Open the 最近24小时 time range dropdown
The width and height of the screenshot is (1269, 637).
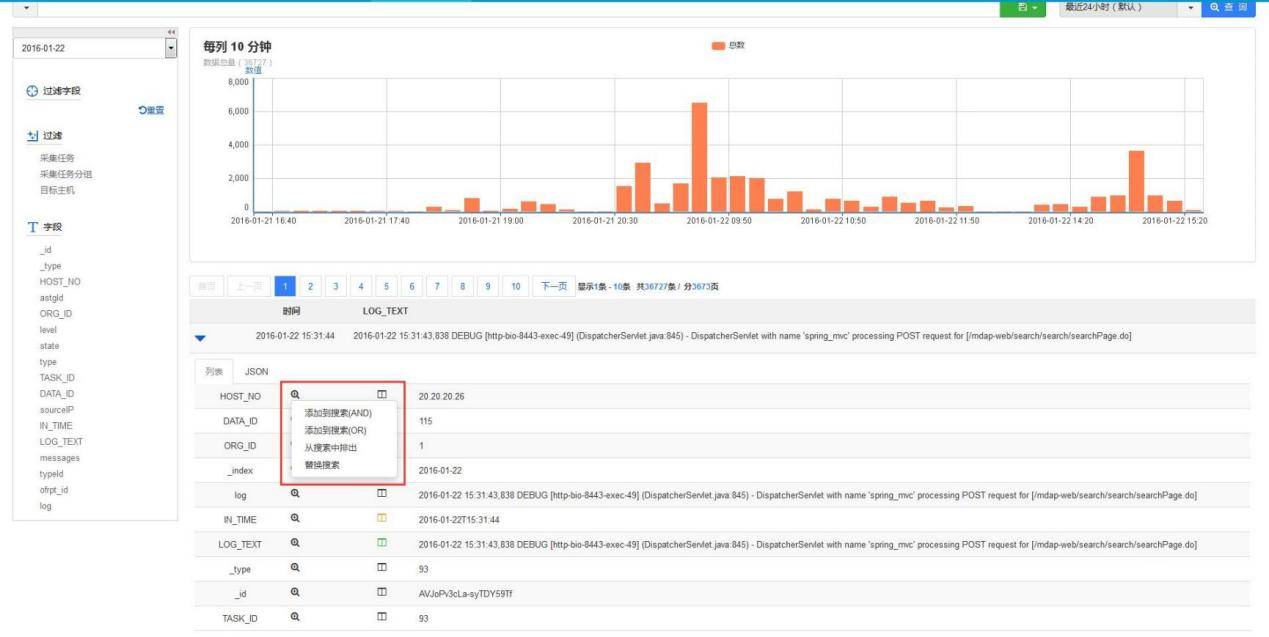pos(1190,8)
